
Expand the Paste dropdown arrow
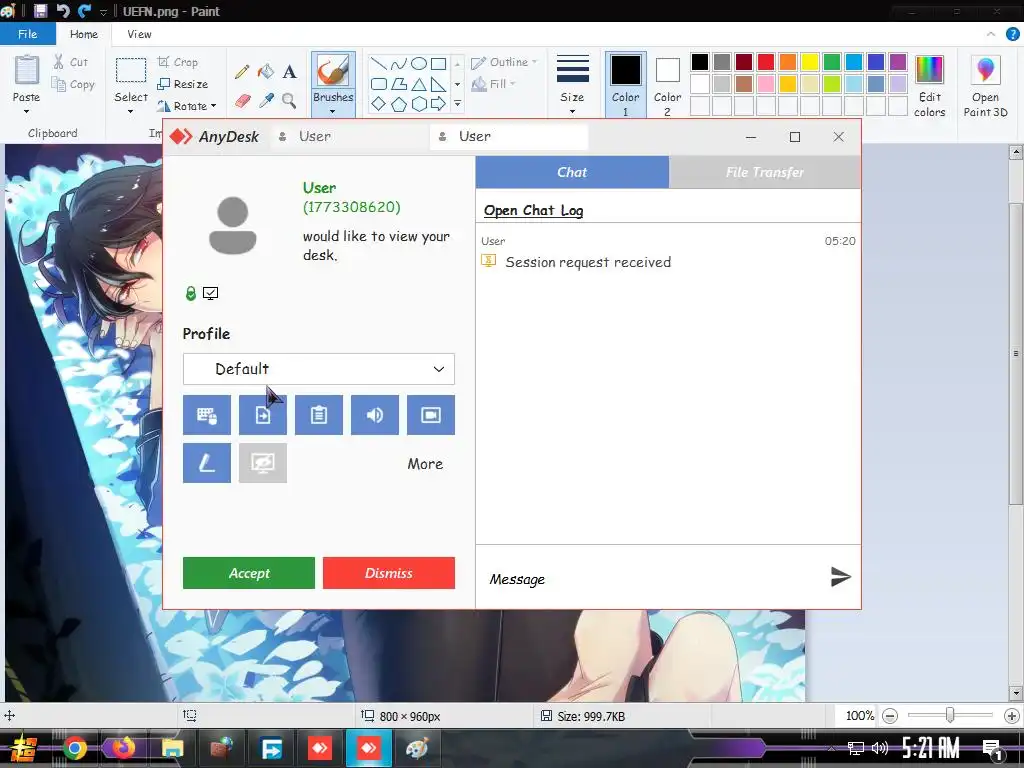pyautogui.click(x=27, y=112)
